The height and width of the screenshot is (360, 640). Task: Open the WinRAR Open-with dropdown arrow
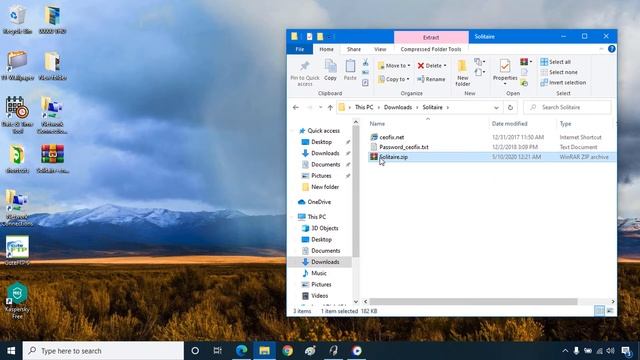(x=531, y=62)
